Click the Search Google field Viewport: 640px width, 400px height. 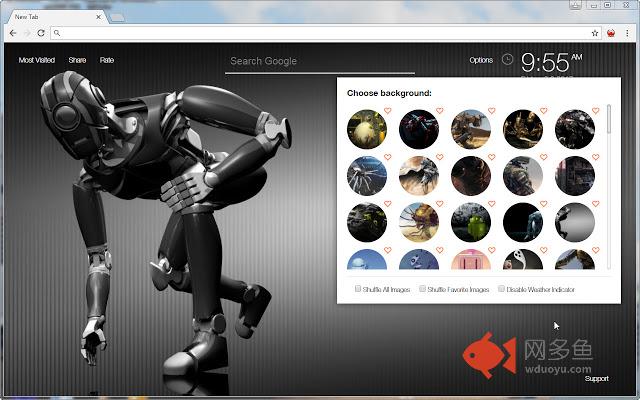[320, 61]
